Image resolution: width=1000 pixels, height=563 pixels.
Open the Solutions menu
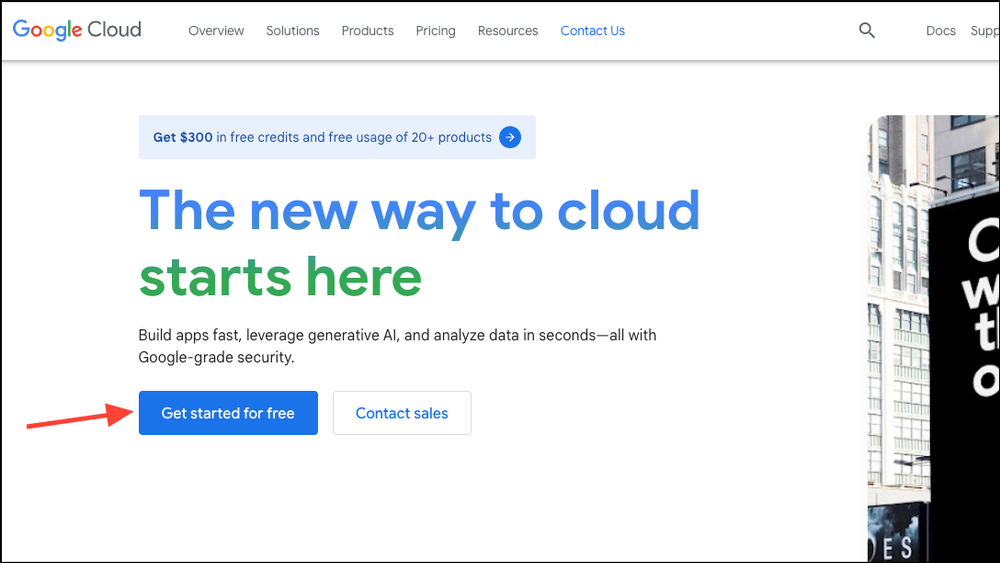pos(293,31)
